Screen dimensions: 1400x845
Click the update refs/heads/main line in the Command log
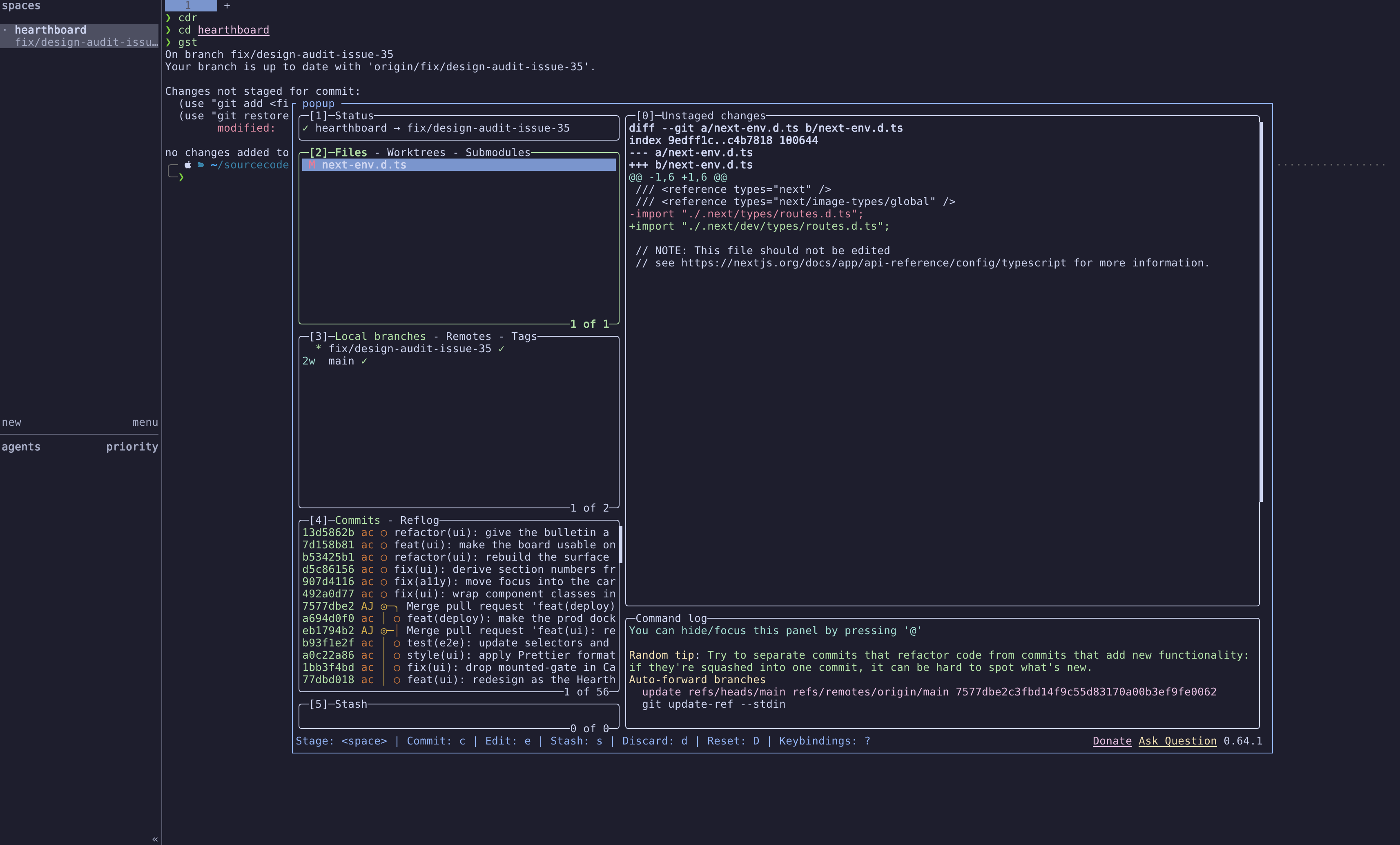[x=929, y=692]
